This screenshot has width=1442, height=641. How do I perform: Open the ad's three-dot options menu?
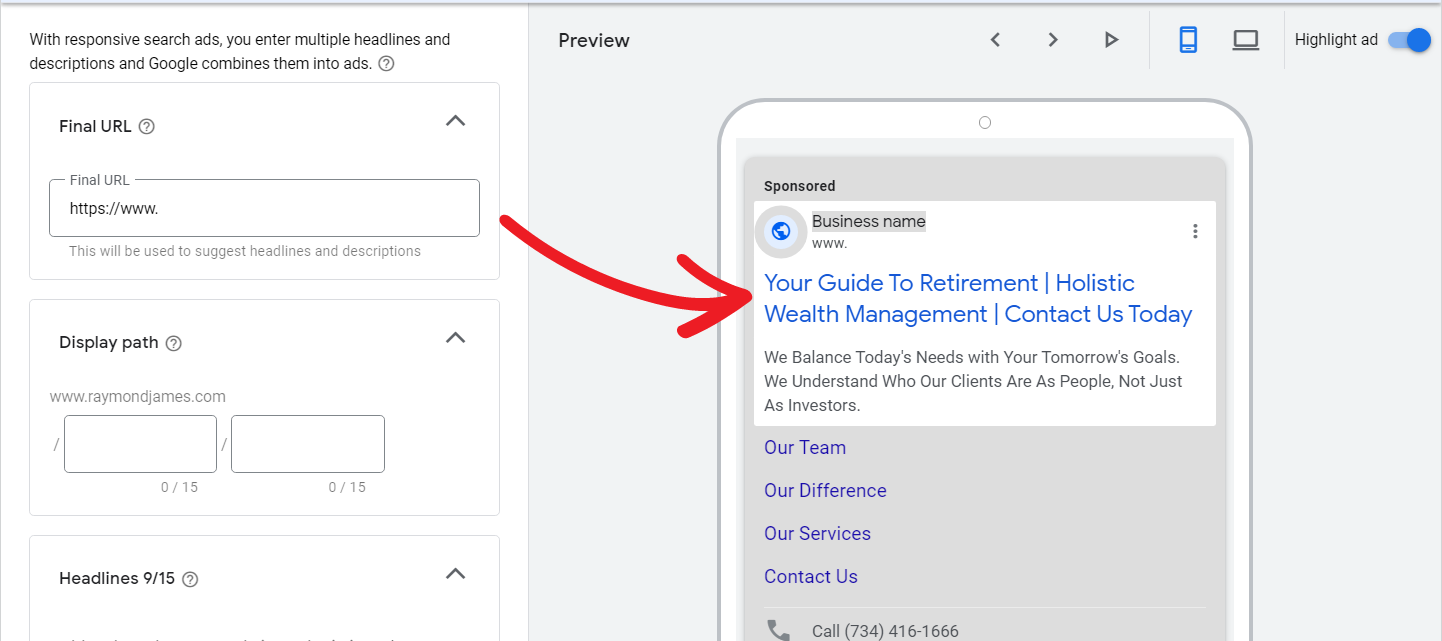tap(1195, 231)
